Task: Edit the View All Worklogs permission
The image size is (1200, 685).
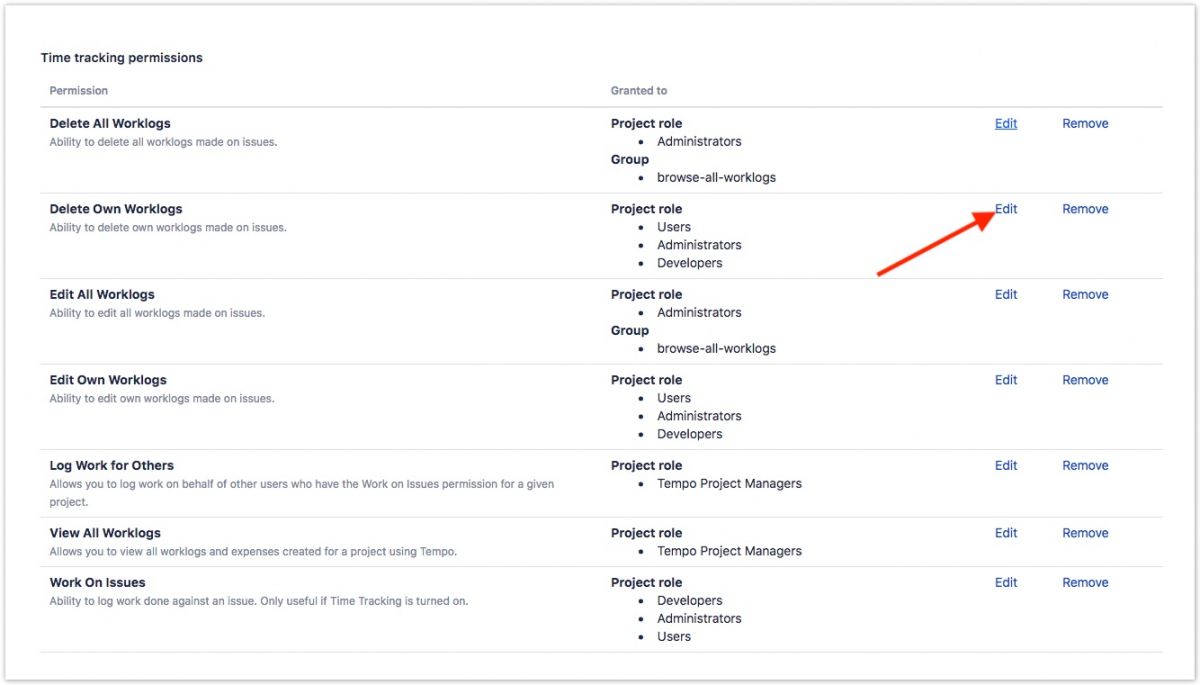Action: (1005, 534)
